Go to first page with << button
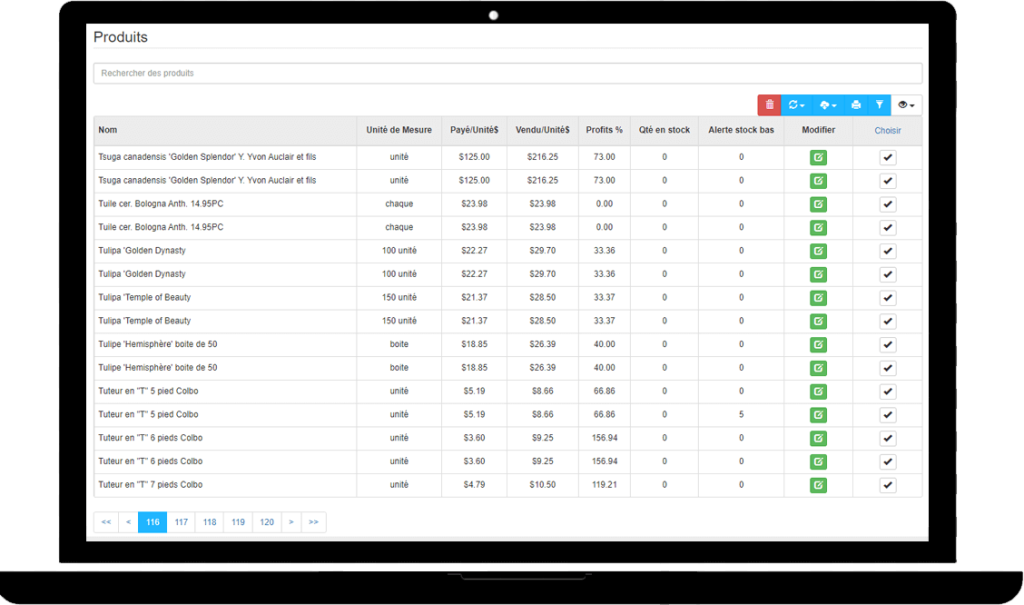 [x=106, y=522]
